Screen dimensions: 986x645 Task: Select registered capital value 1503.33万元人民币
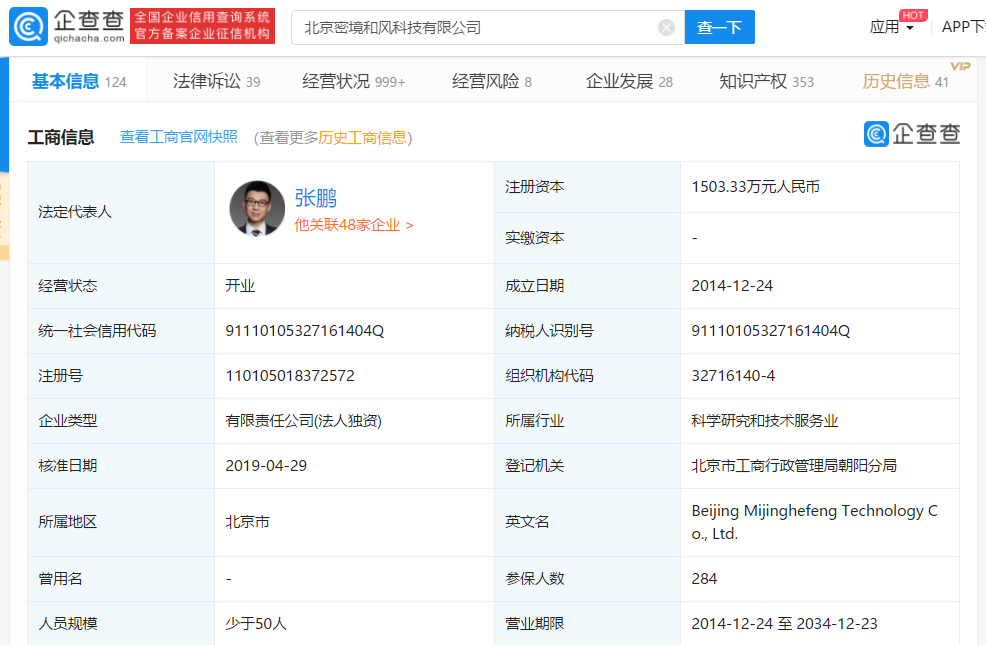click(755, 187)
